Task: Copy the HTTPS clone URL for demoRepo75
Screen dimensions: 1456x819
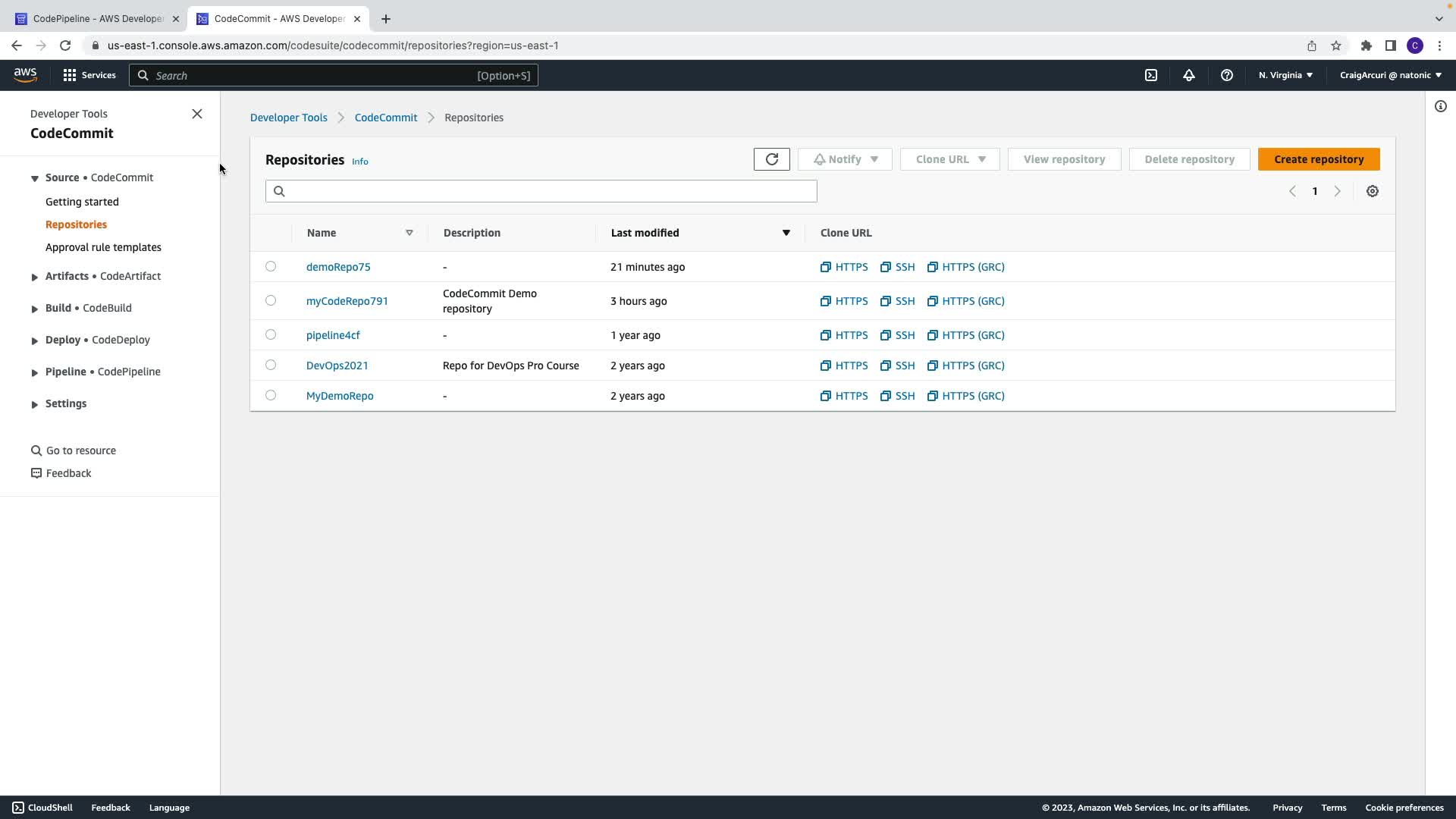Action: click(844, 267)
